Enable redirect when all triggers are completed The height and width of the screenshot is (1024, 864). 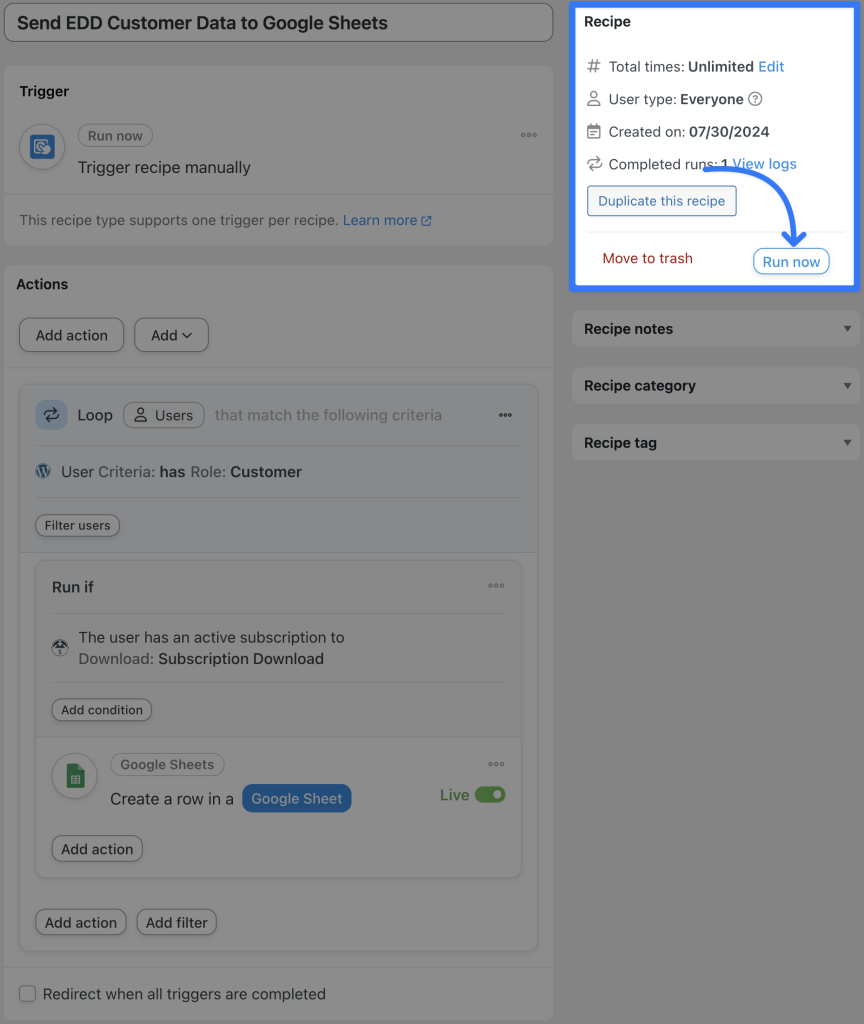27,994
